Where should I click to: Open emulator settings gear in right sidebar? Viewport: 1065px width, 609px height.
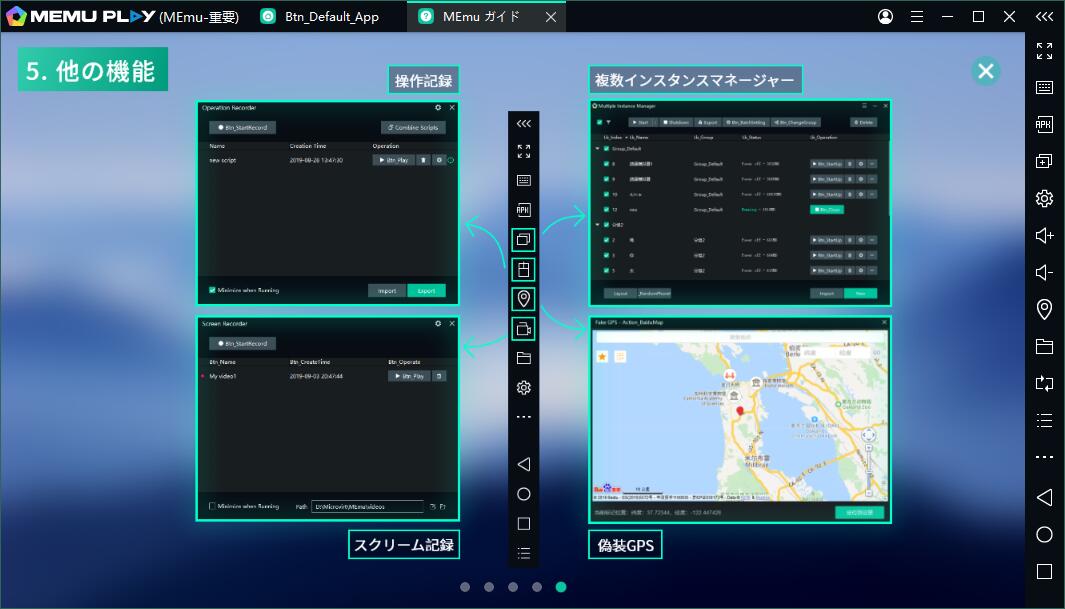[x=1044, y=198]
